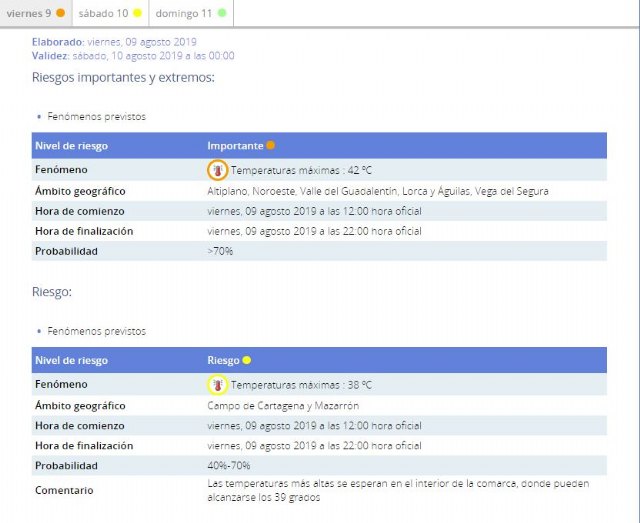Click the second Fenómenos previstos bullet item
Screen dimensions: 640x523
coord(96,331)
